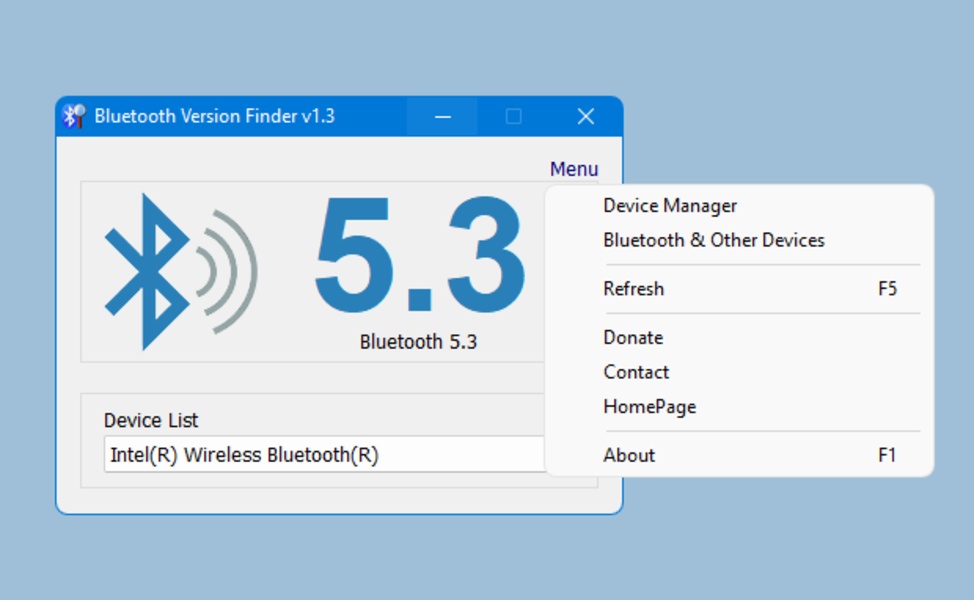Screen dimensions: 974x600
Task: Click the disabled maximize button in the title bar
Action: pos(513,116)
